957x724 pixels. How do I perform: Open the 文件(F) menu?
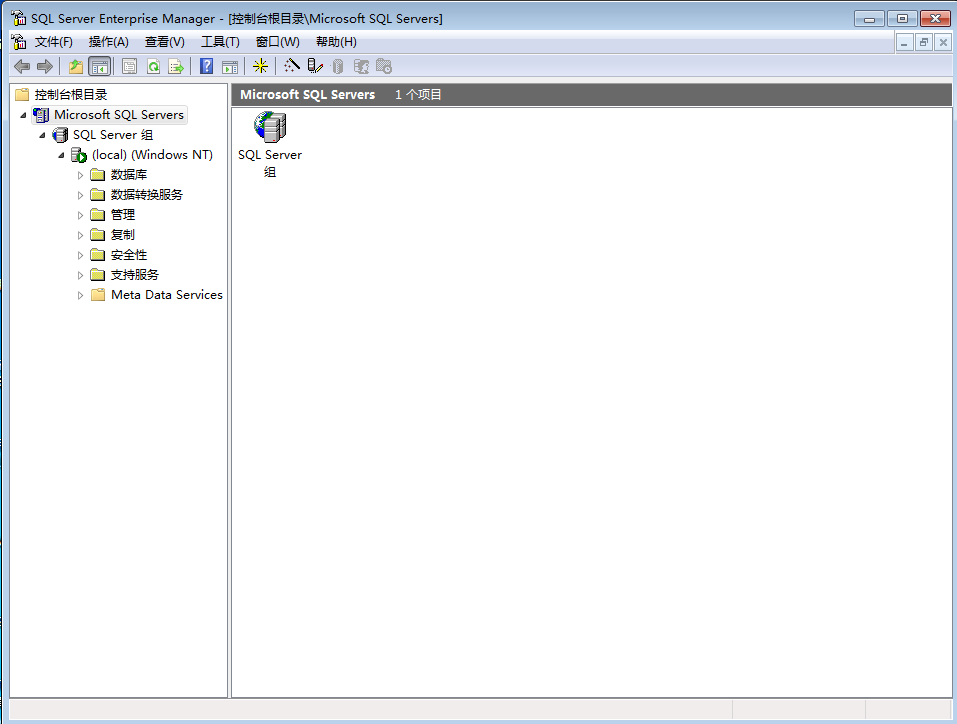pos(54,42)
